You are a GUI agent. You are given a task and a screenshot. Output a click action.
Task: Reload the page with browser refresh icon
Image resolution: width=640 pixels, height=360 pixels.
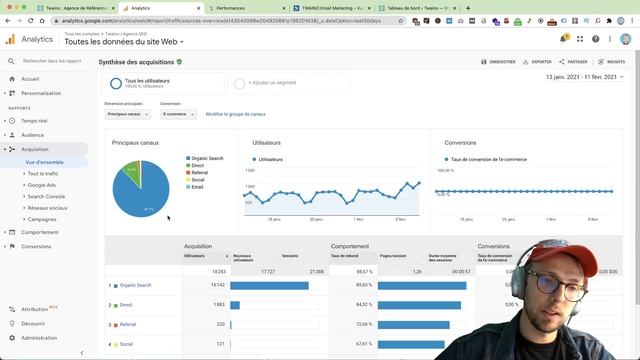coord(31,21)
